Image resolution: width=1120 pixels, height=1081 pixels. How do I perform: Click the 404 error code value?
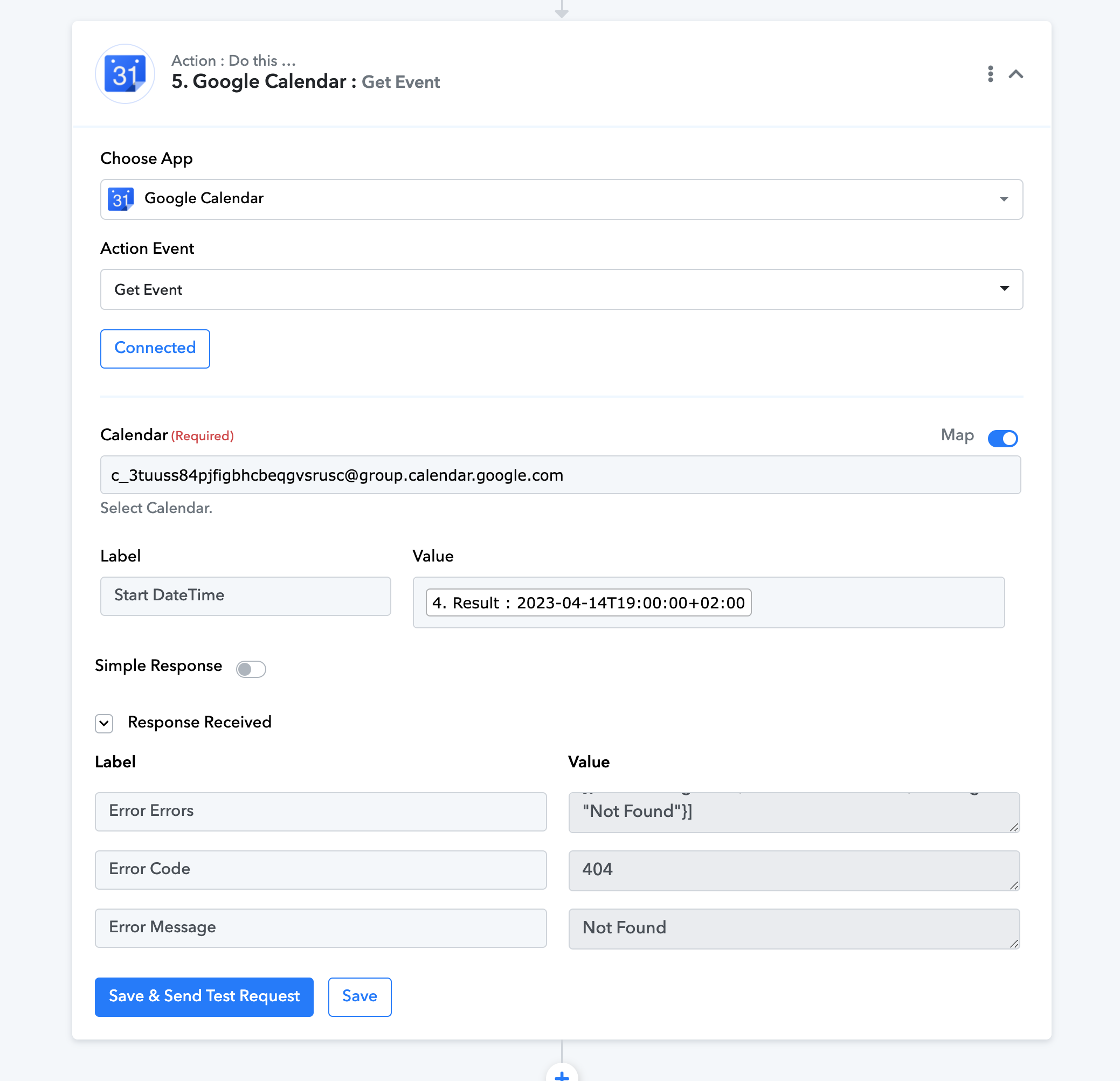(x=794, y=870)
